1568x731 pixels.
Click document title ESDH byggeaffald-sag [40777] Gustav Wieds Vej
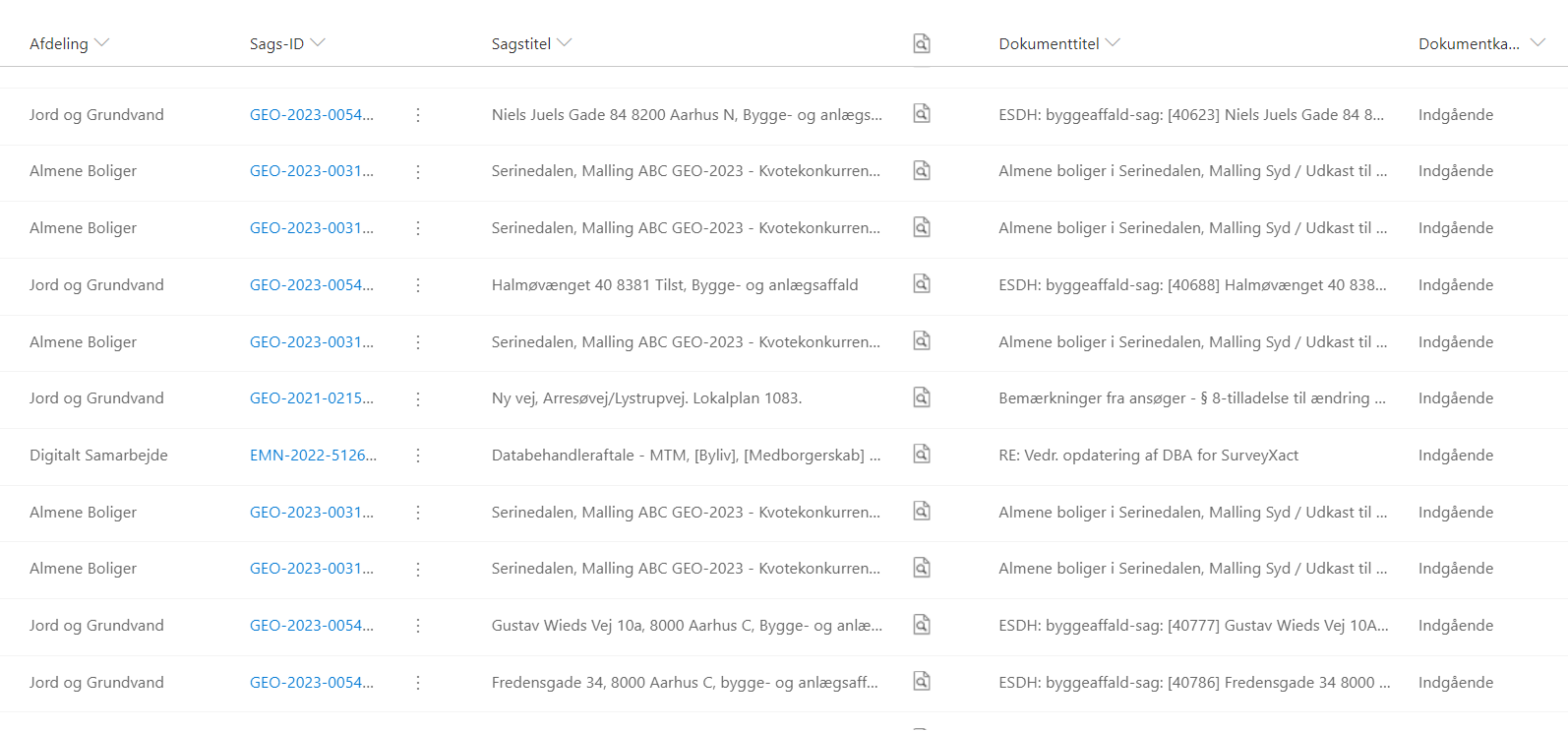[x=1193, y=626]
